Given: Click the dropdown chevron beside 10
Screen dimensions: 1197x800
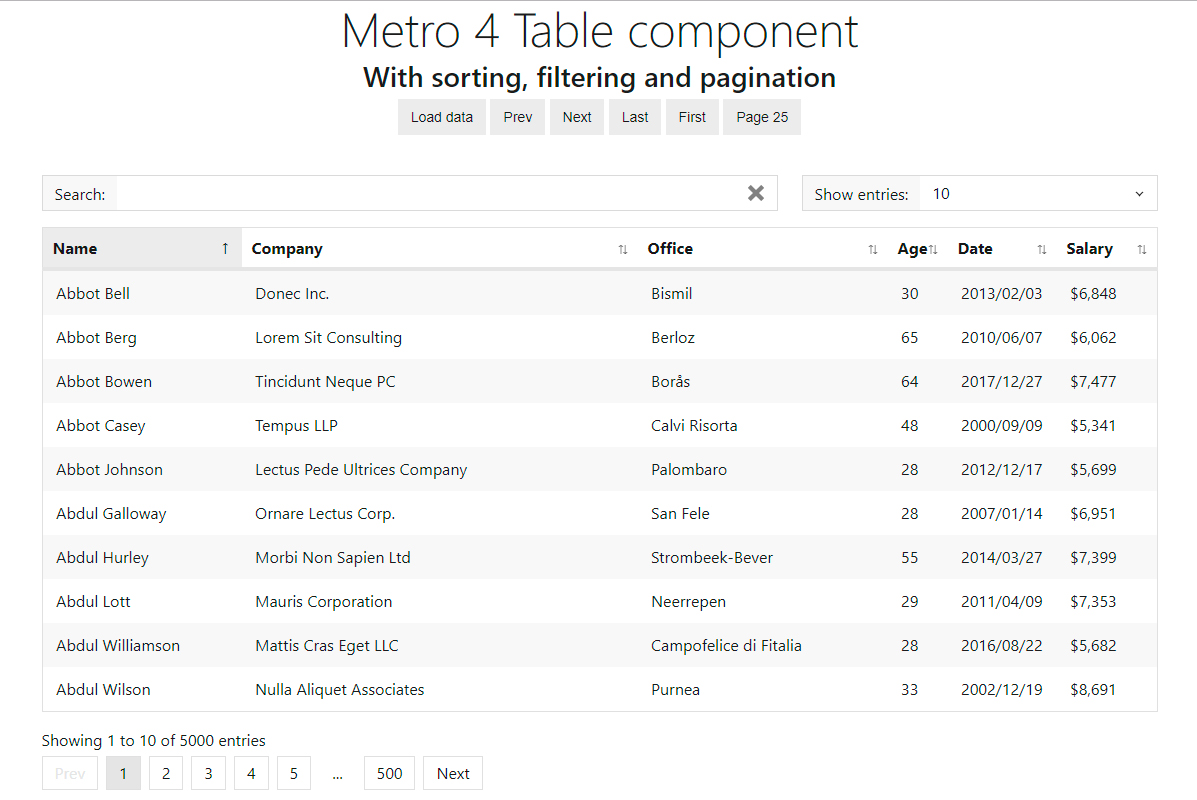Looking at the screenshot, I should [1139, 194].
